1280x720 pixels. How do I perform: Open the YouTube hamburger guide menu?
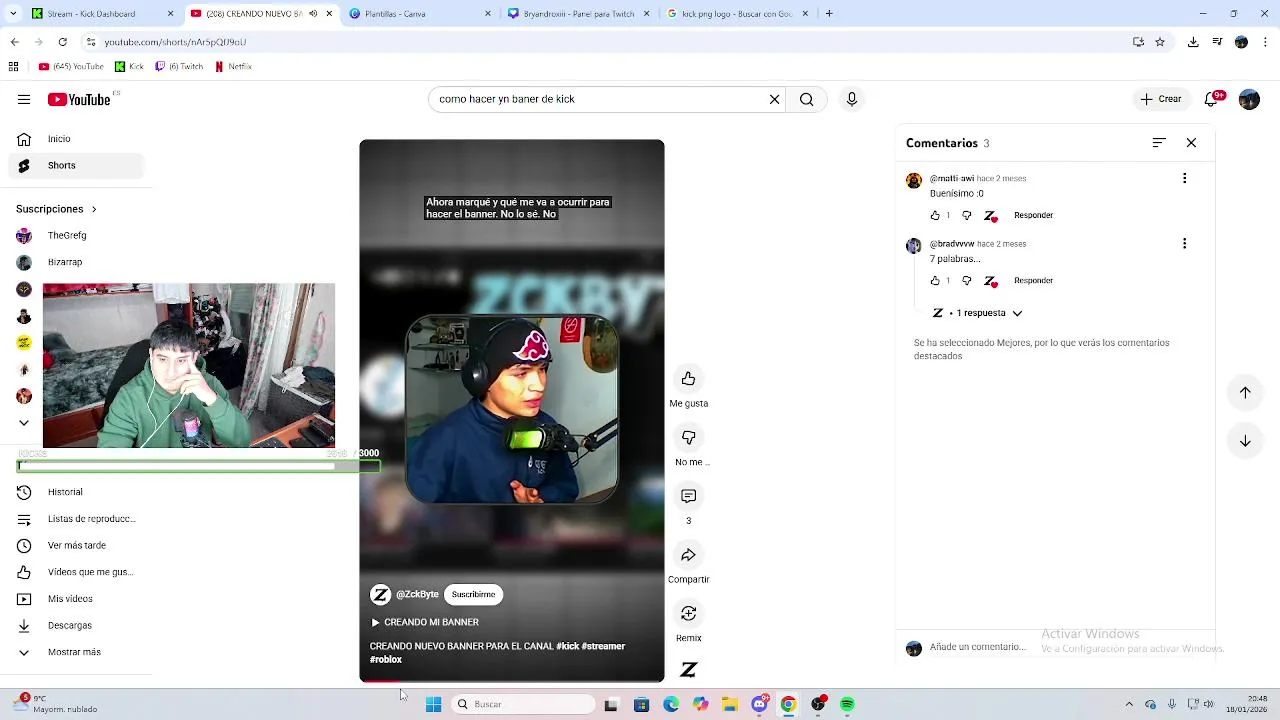24,99
